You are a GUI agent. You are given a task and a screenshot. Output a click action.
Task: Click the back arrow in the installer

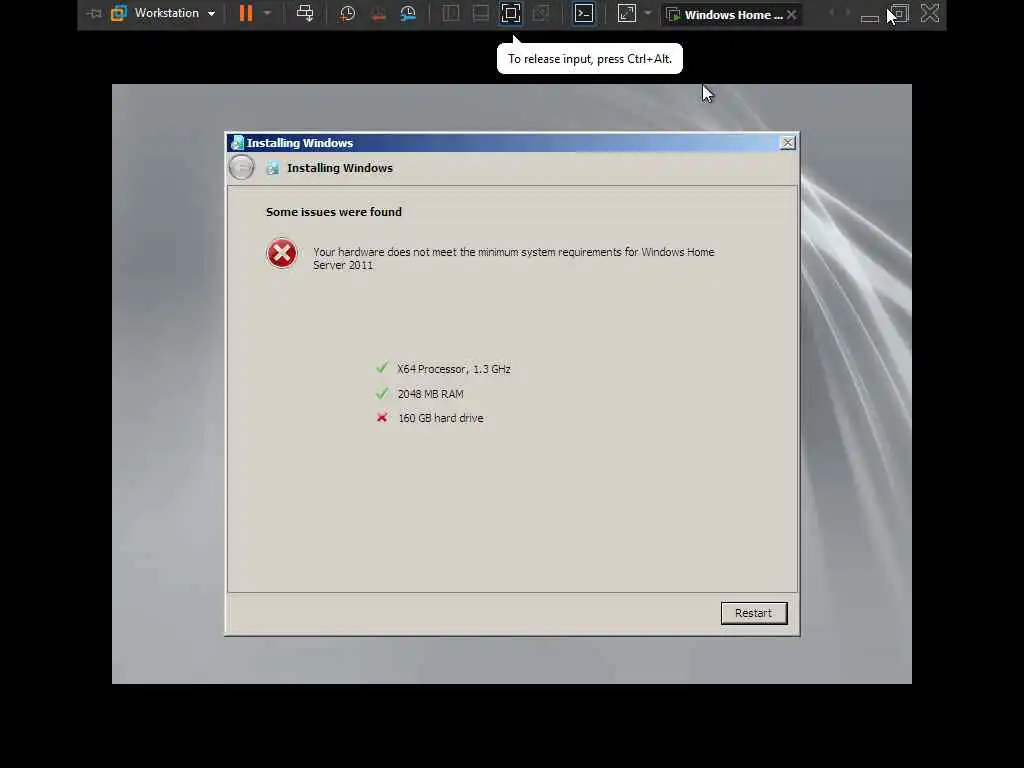click(x=242, y=168)
